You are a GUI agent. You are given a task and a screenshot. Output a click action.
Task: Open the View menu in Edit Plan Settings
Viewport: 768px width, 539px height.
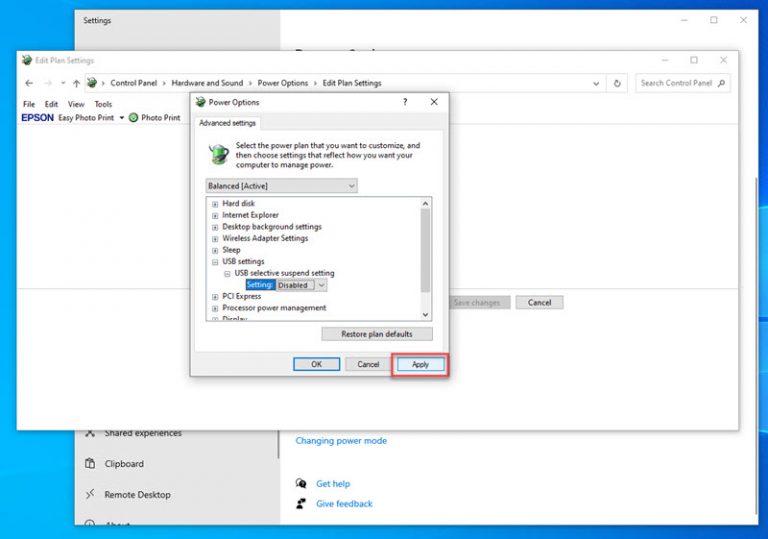click(76, 104)
